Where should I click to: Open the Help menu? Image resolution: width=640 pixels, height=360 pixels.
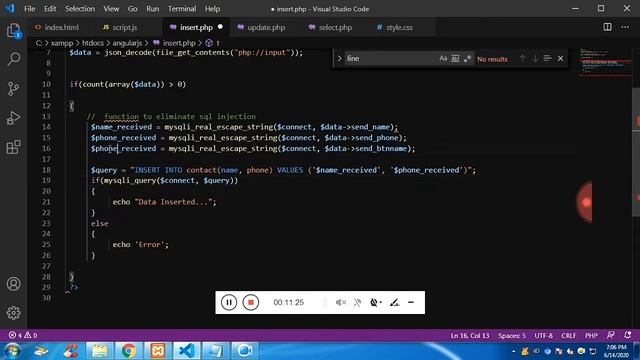click(x=212, y=9)
